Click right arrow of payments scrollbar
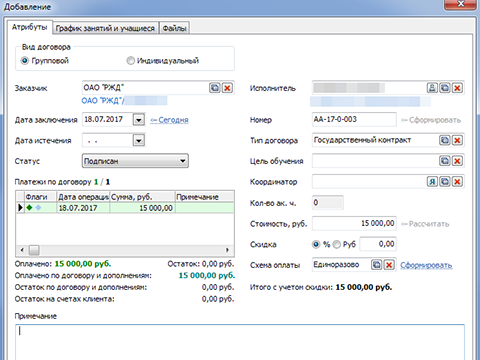The width and height of the screenshot is (480, 360). point(227,250)
